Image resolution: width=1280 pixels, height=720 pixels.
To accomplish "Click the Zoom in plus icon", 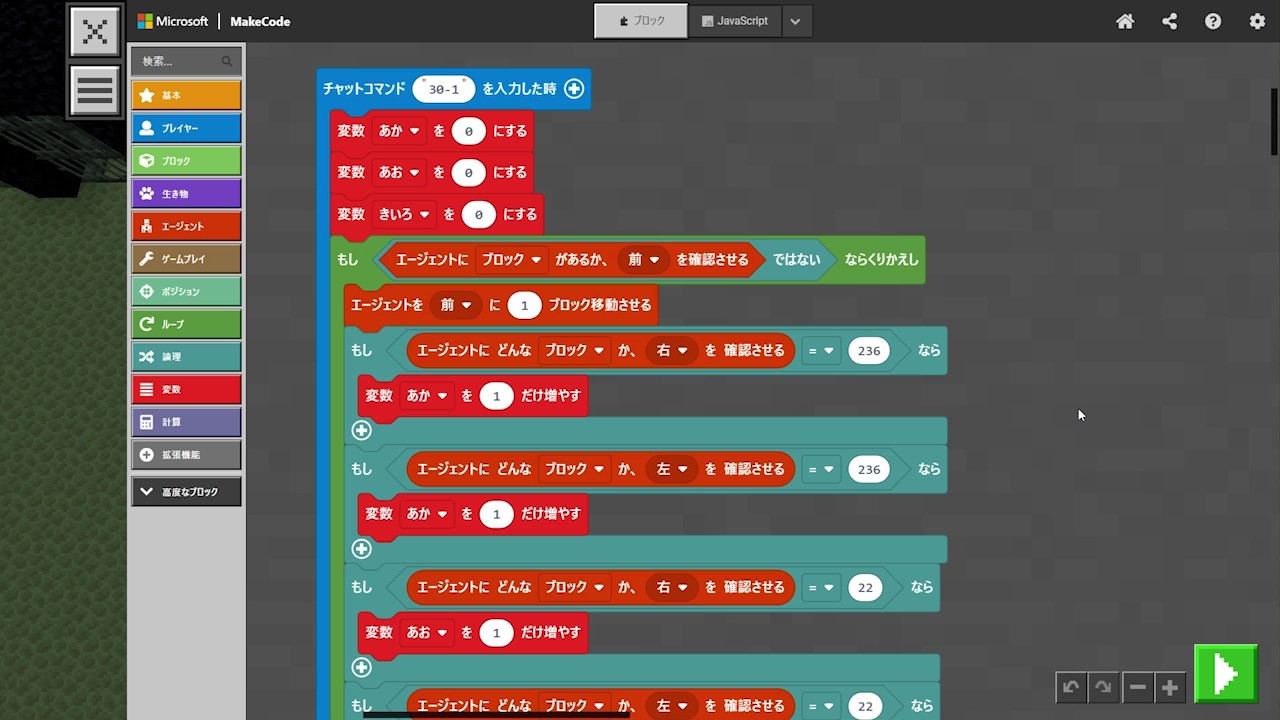I will 1169,687.
